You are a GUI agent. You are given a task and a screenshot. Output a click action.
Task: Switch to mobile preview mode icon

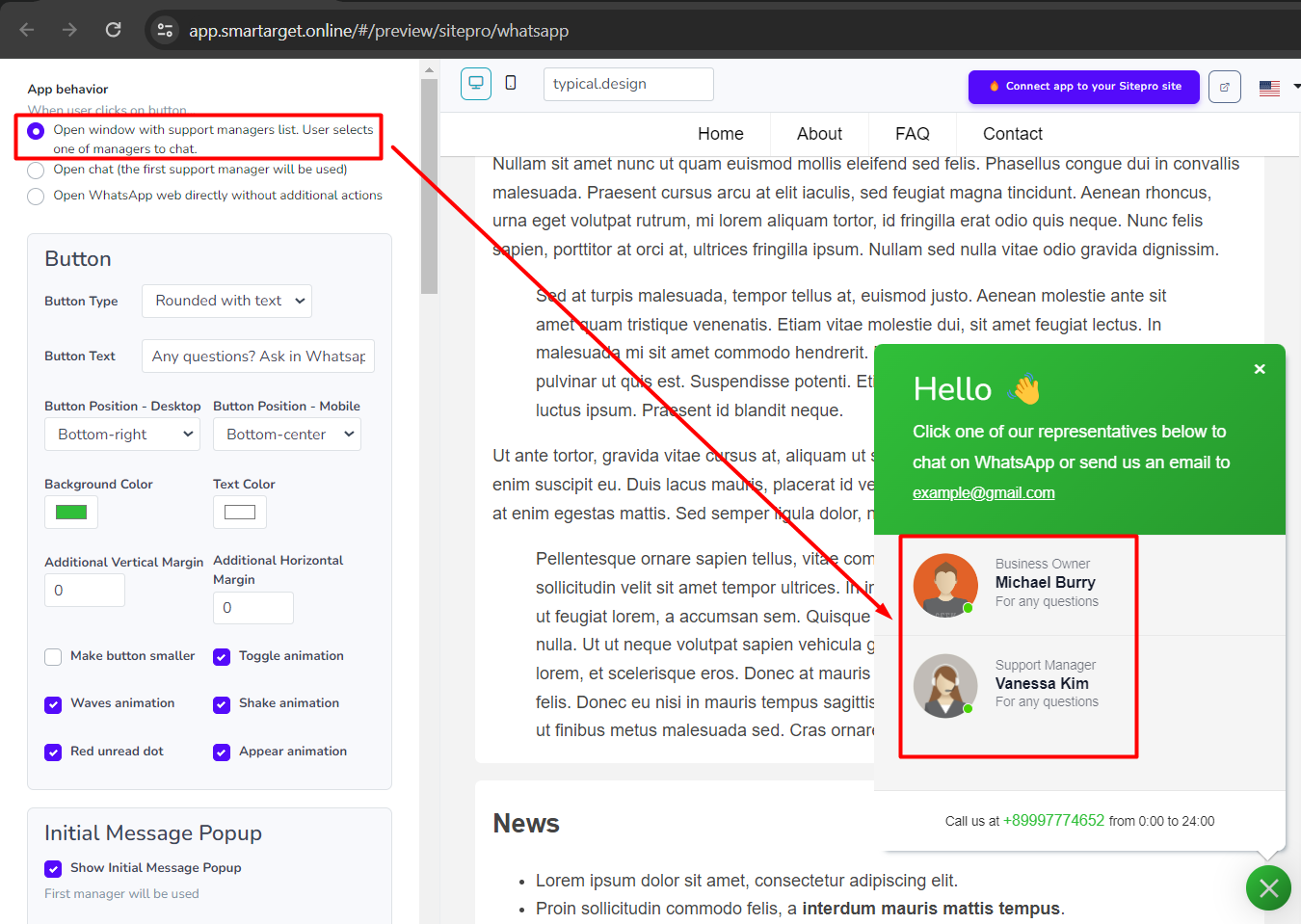pos(511,84)
